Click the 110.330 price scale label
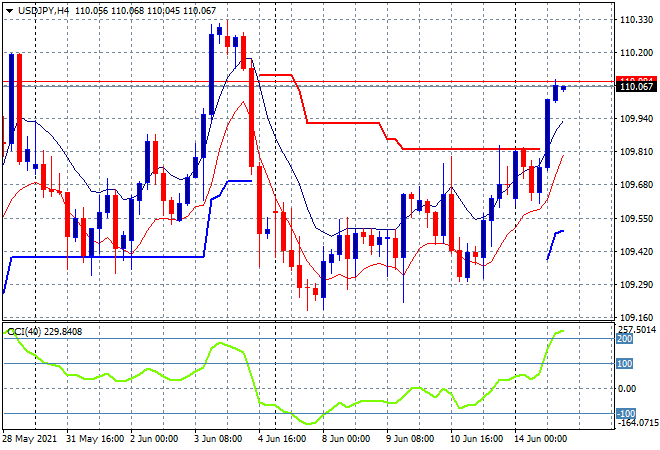The width and height of the screenshot is (660, 450). (636, 19)
